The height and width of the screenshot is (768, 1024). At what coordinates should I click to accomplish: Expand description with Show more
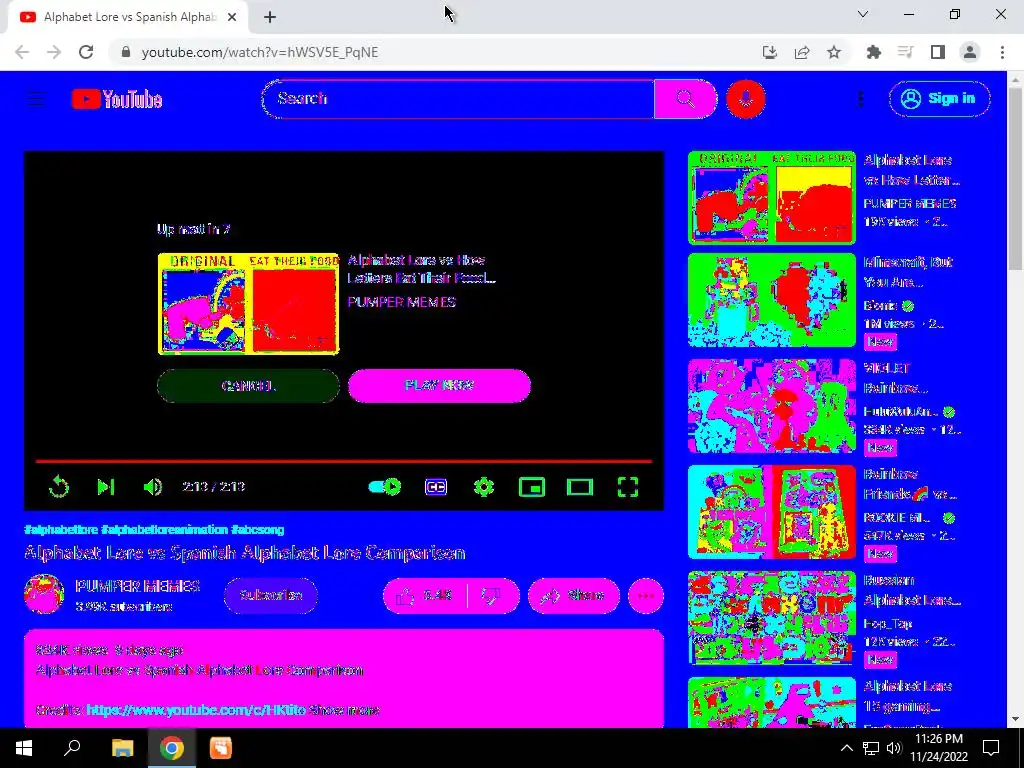click(x=344, y=710)
